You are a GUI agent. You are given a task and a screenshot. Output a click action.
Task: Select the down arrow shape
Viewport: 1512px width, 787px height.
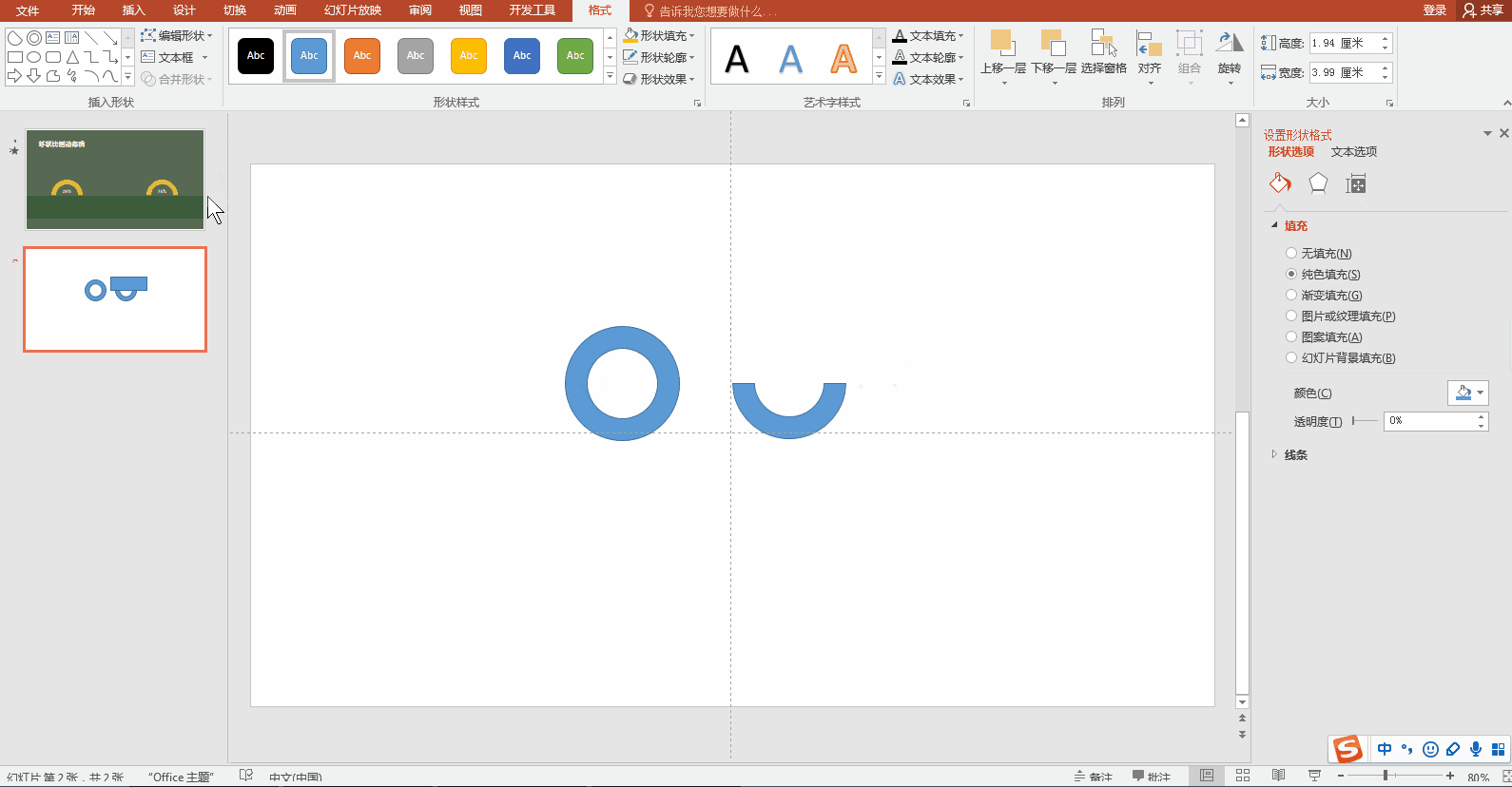pyautogui.click(x=34, y=75)
